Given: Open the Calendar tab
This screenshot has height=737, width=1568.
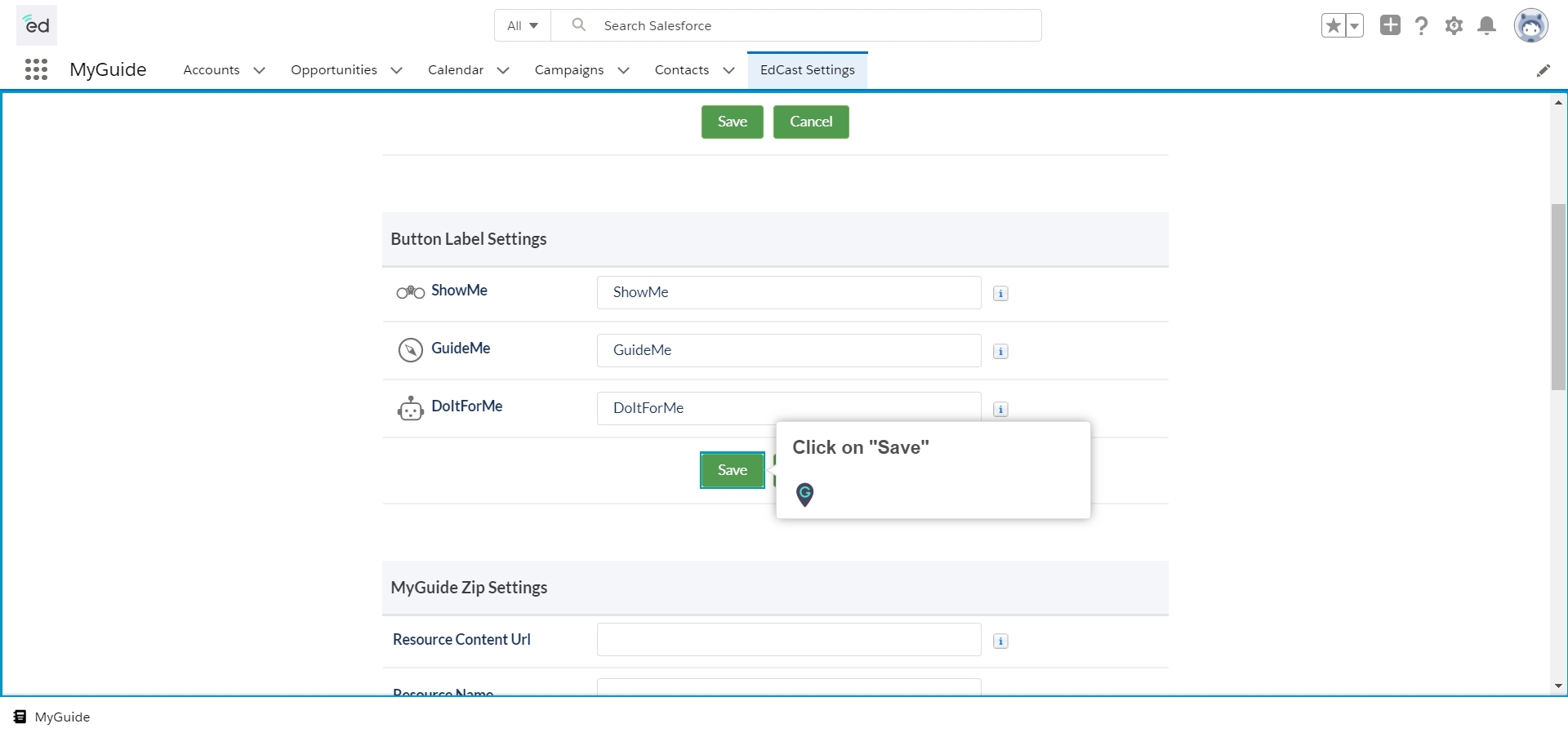Looking at the screenshot, I should [x=456, y=70].
